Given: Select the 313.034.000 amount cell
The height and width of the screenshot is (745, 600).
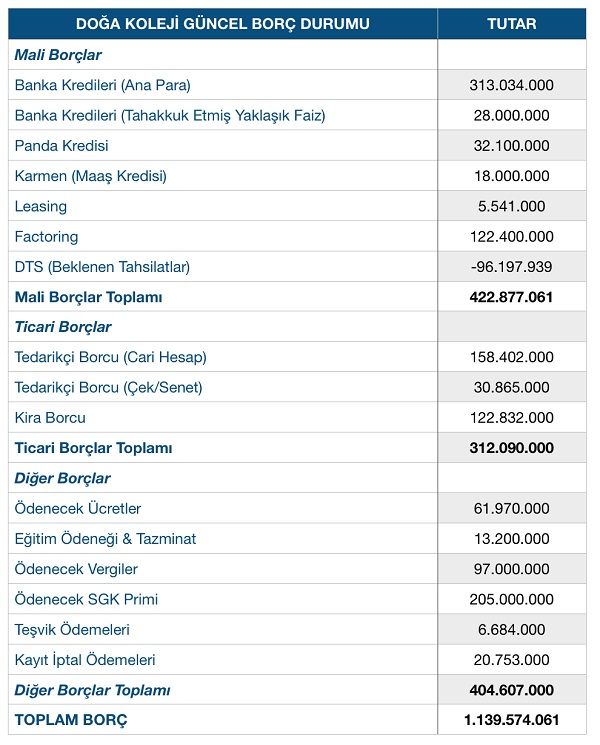Looking at the screenshot, I should 511,85.
